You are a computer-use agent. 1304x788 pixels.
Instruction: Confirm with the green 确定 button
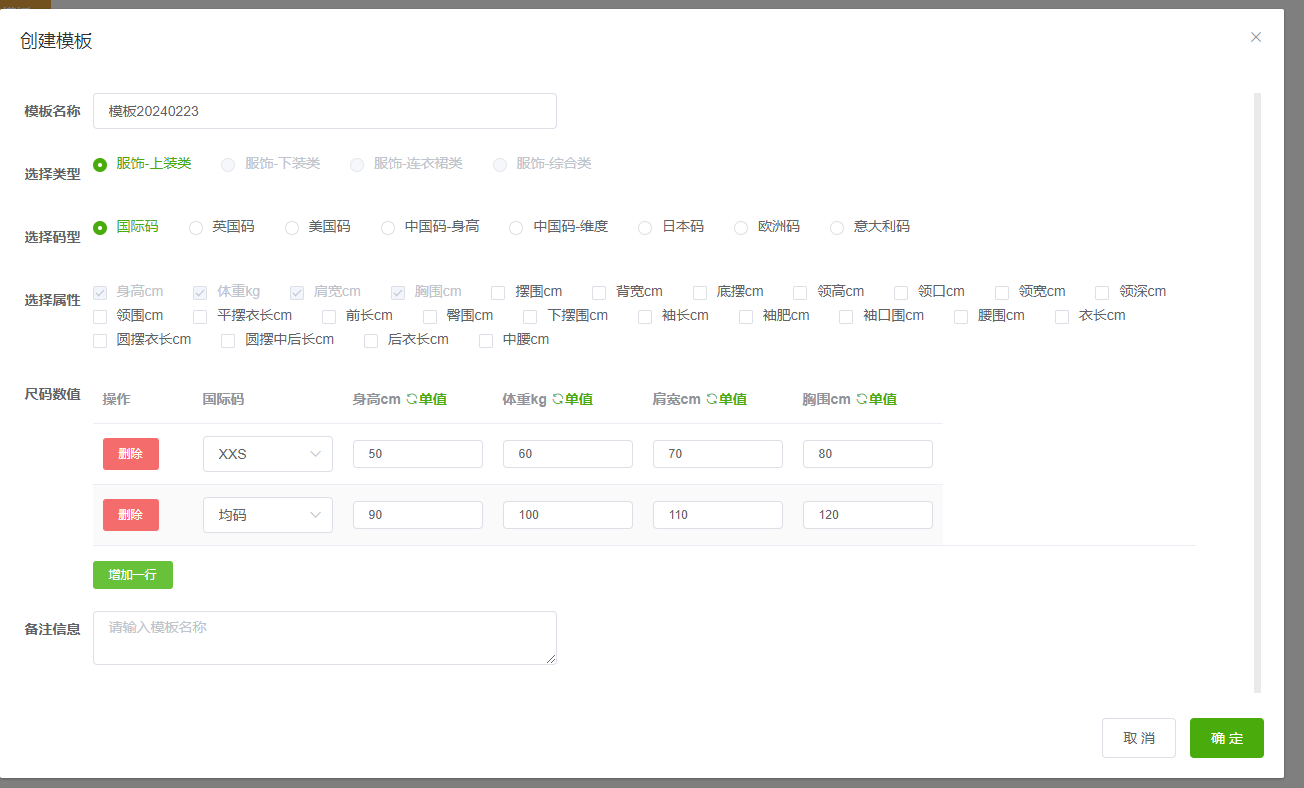pos(1226,738)
